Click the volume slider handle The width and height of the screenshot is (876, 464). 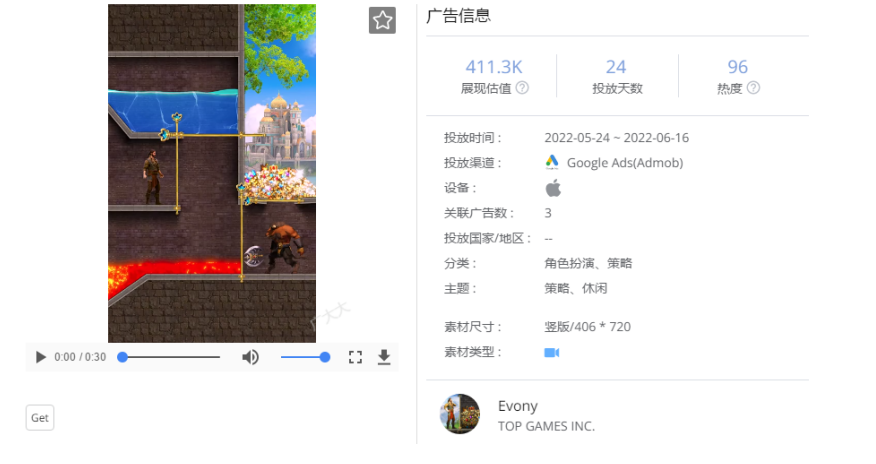pyautogui.click(x=325, y=357)
